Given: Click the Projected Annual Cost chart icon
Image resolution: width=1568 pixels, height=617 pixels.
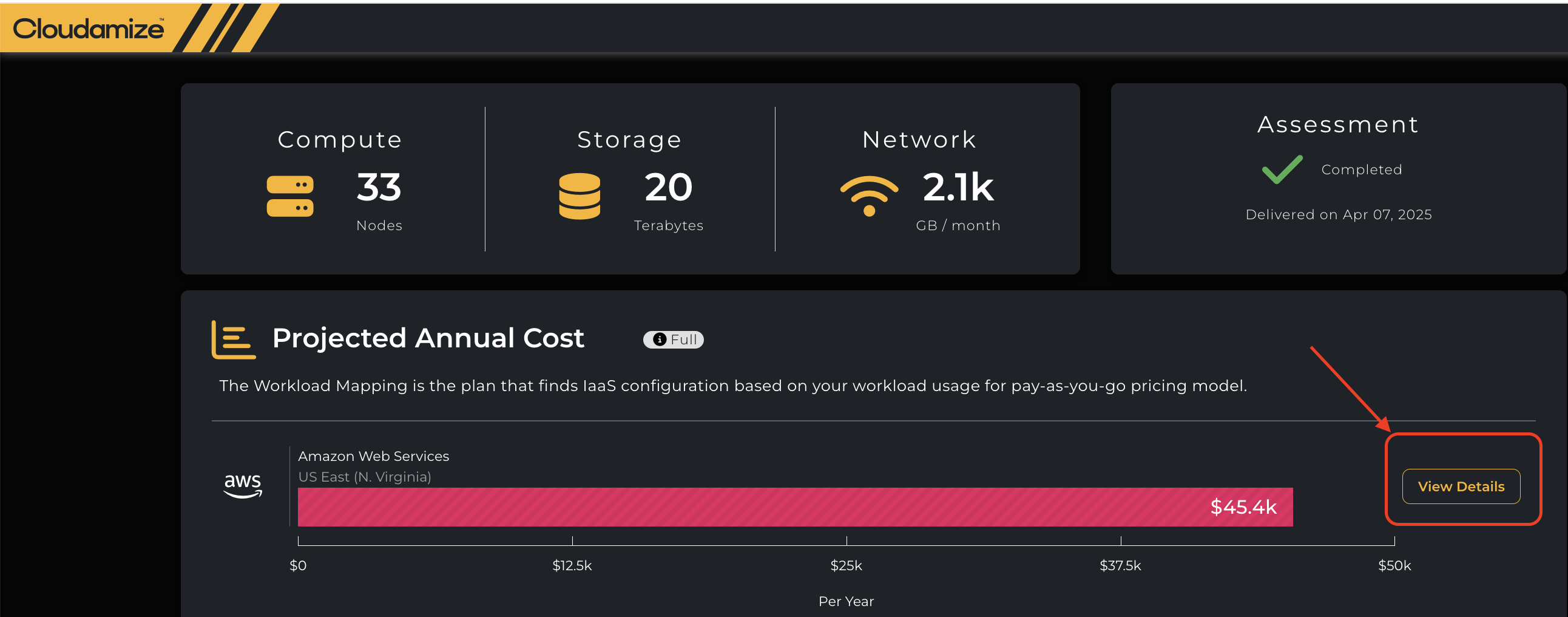Looking at the screenshot, I should tap(233, 339).
